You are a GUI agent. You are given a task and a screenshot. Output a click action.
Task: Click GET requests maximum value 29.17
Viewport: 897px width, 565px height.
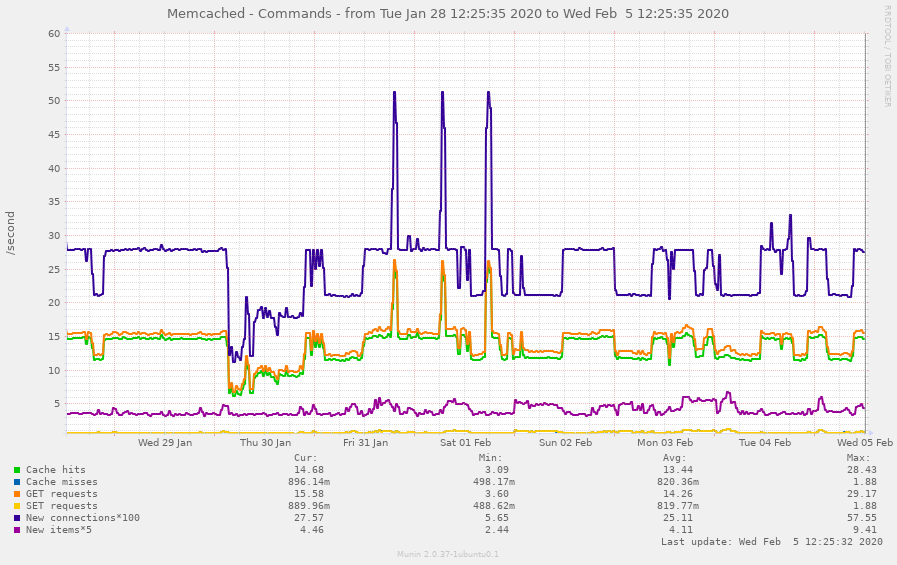click(862, 494)
